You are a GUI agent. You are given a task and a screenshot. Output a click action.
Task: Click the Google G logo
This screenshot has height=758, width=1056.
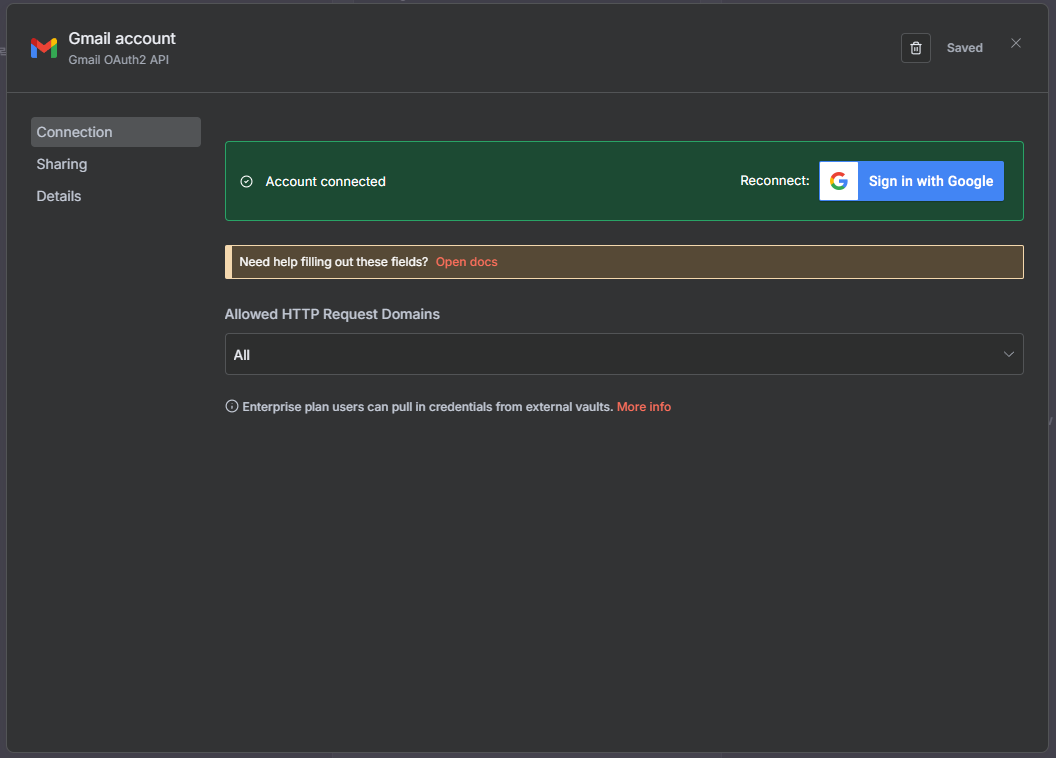click(839, 181)
